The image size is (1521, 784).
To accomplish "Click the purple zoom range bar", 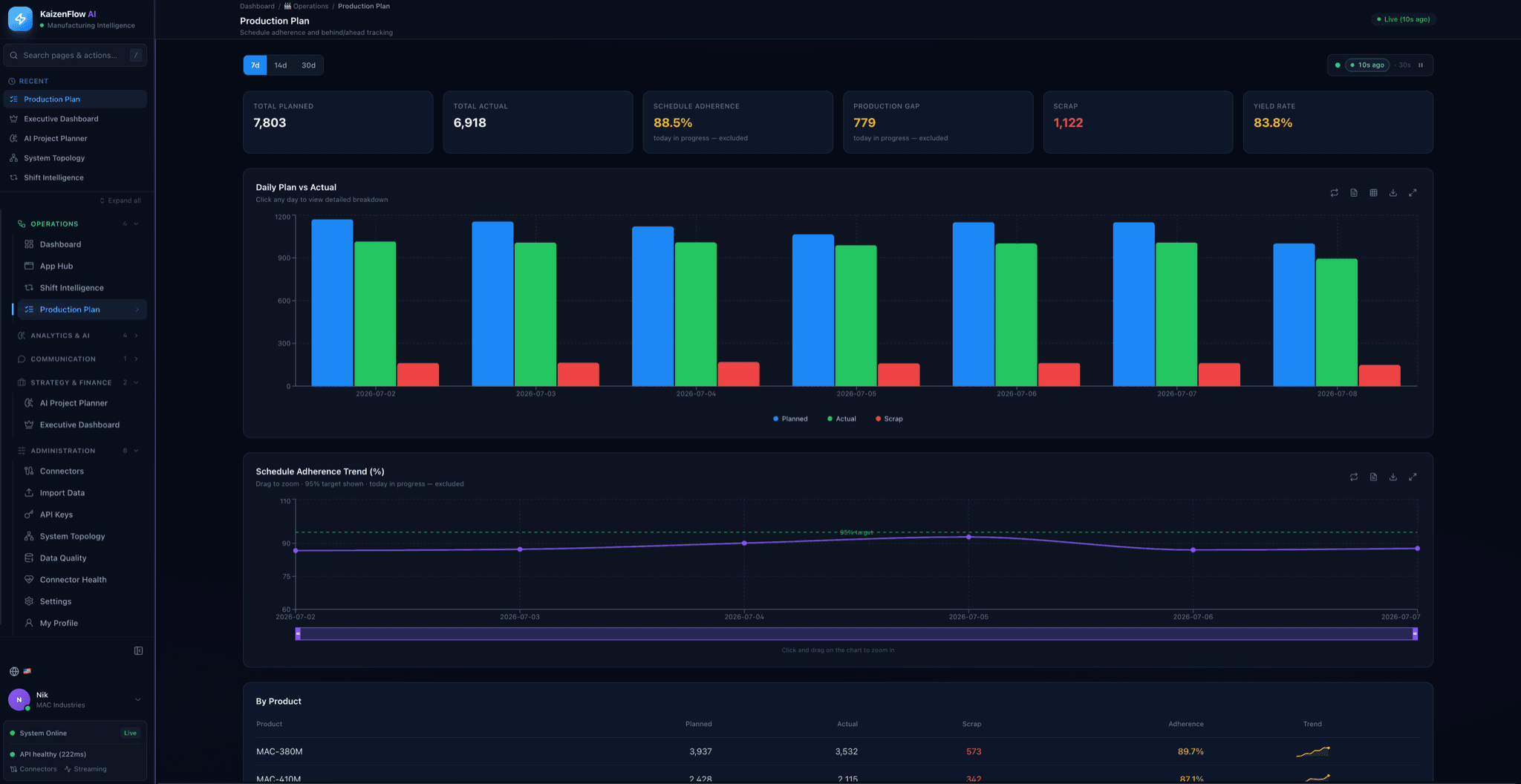I will 856,634.
